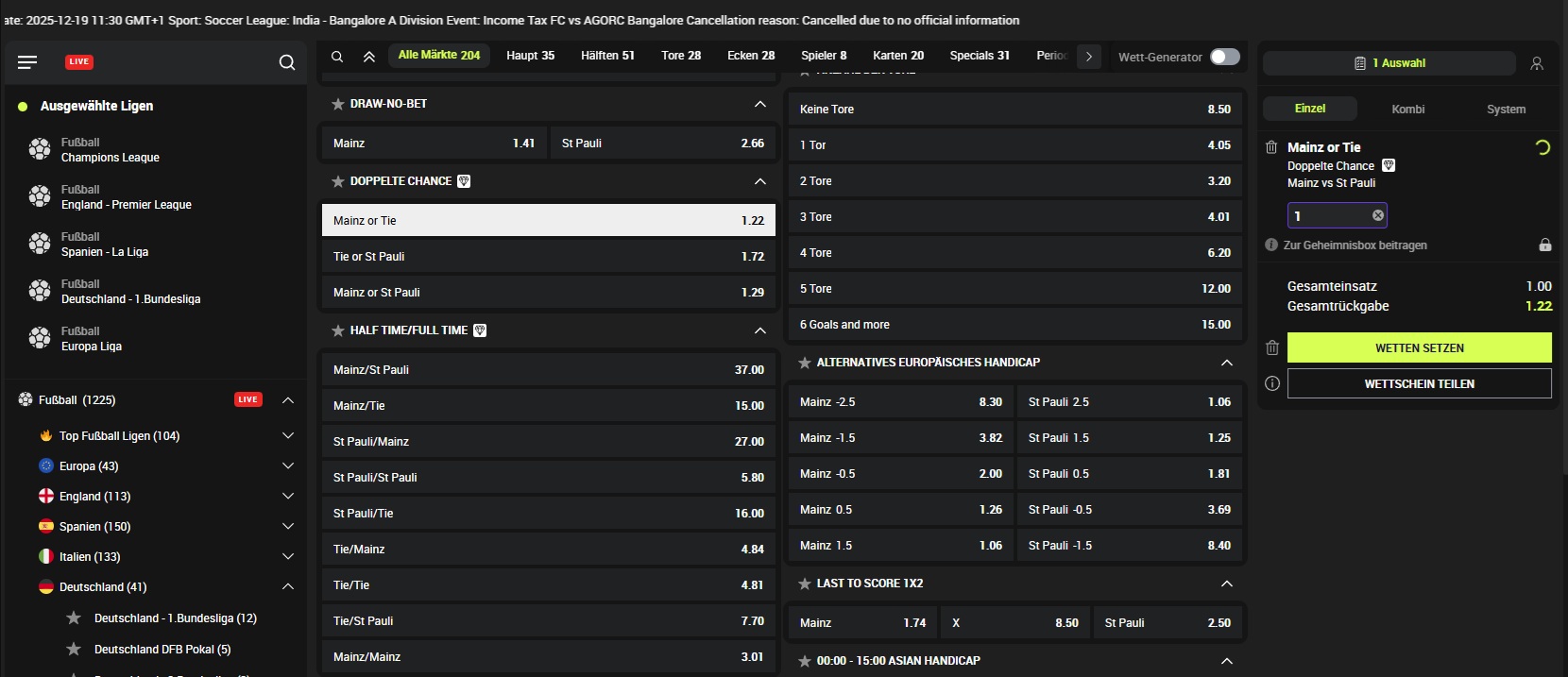Click the search icon in left sidebar
1568x677 pixels.
[x=287, y=62]
